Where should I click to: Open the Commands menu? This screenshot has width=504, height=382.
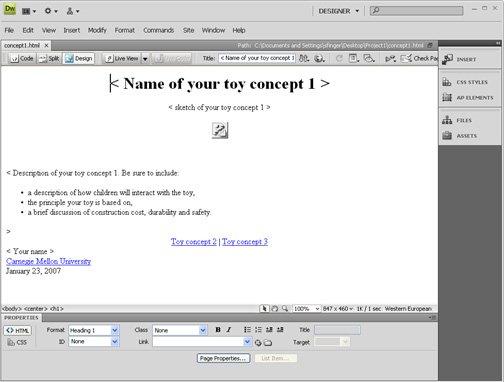tap(159, 30)
